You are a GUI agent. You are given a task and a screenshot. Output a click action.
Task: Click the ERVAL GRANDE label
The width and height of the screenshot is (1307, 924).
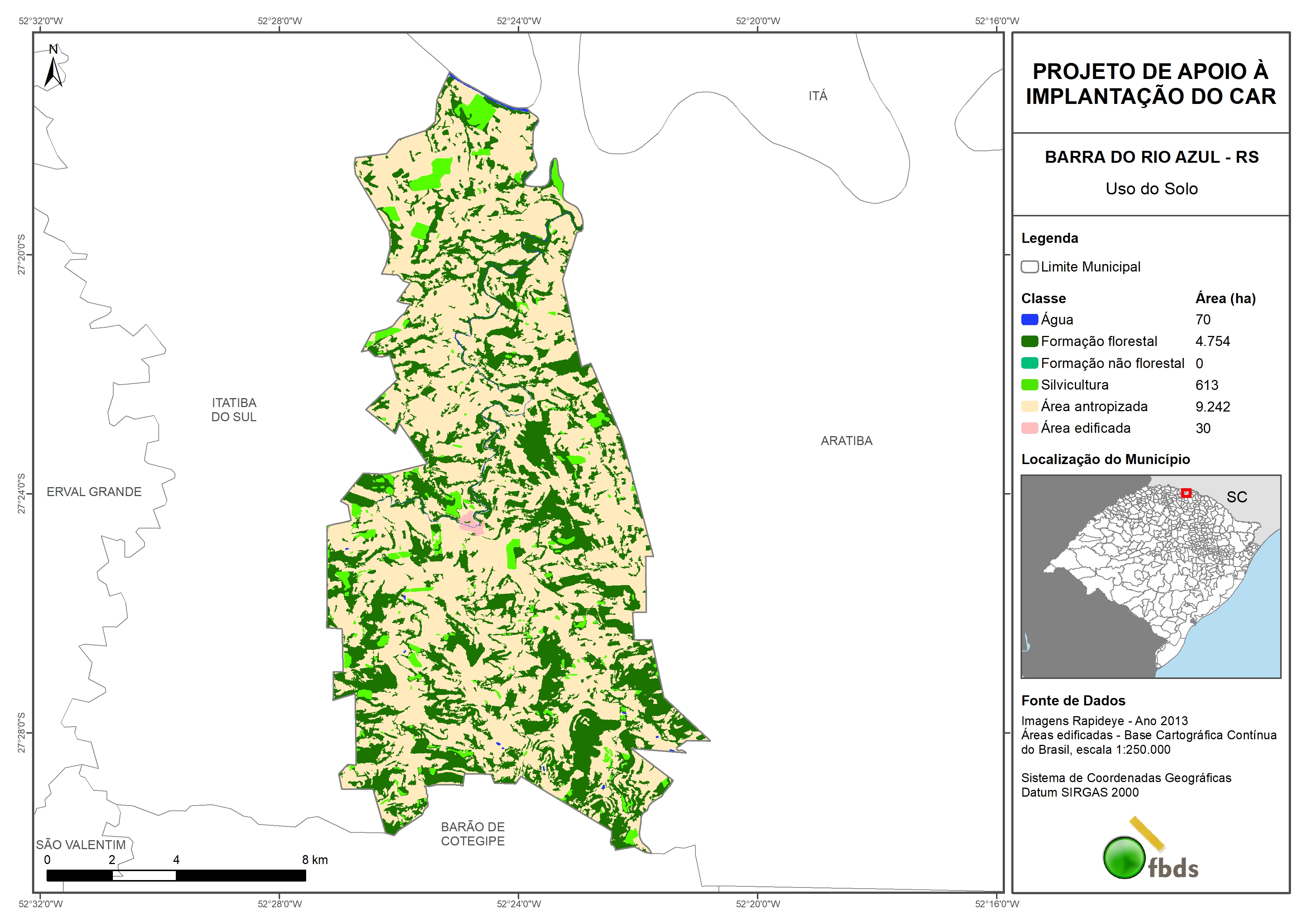(94, 492)
